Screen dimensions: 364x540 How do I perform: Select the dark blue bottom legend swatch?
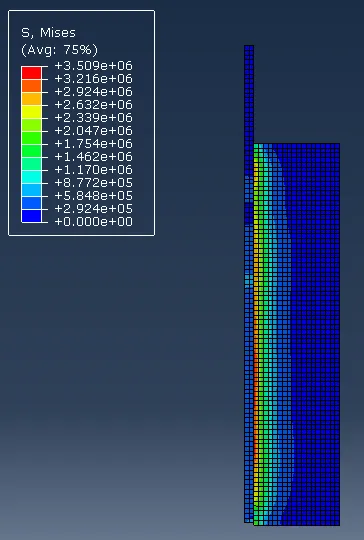(x=31, y=216)
